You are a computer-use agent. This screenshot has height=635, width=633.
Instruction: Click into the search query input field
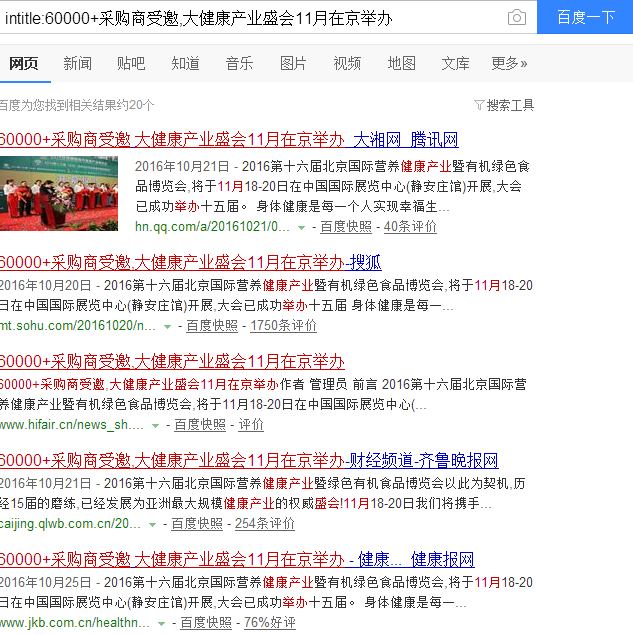tap(251, 18)
